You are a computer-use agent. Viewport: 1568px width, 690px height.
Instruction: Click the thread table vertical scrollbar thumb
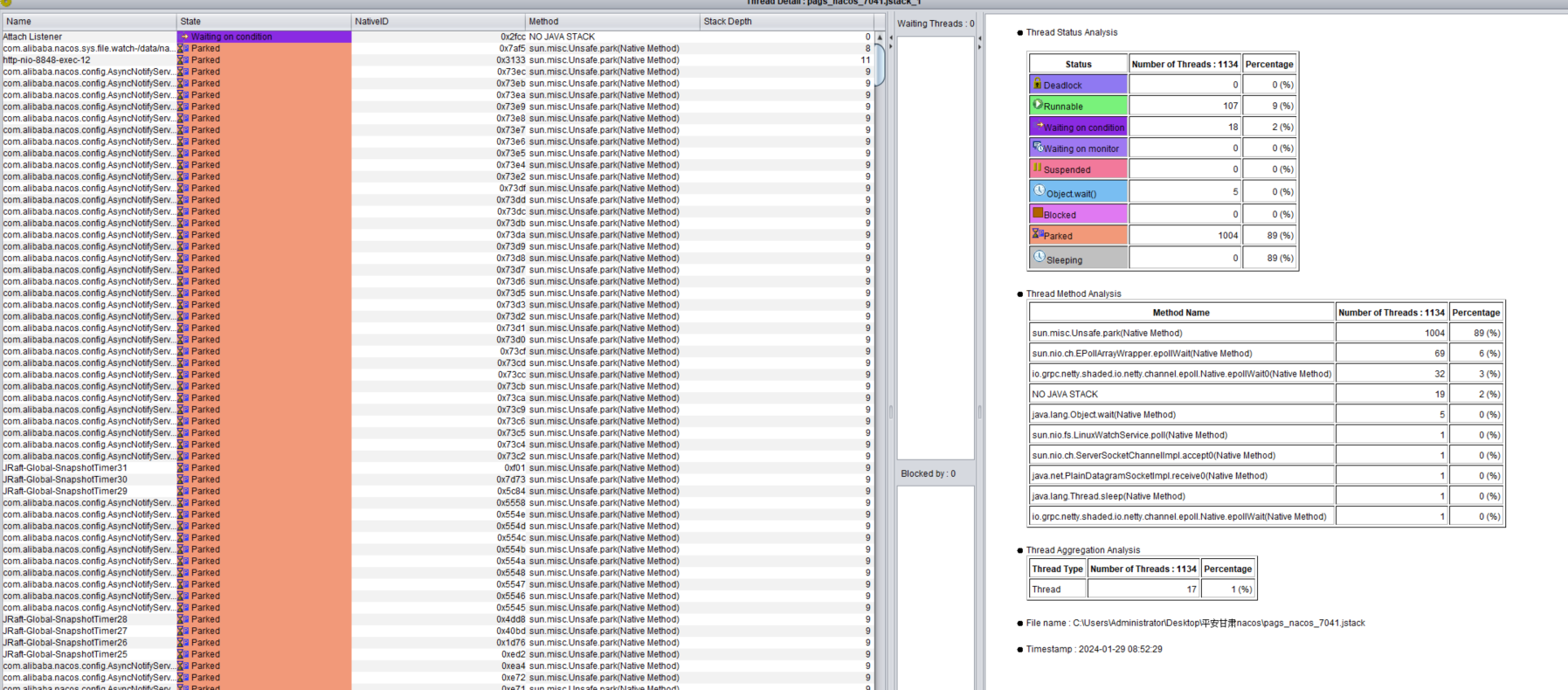coord(880,66)
